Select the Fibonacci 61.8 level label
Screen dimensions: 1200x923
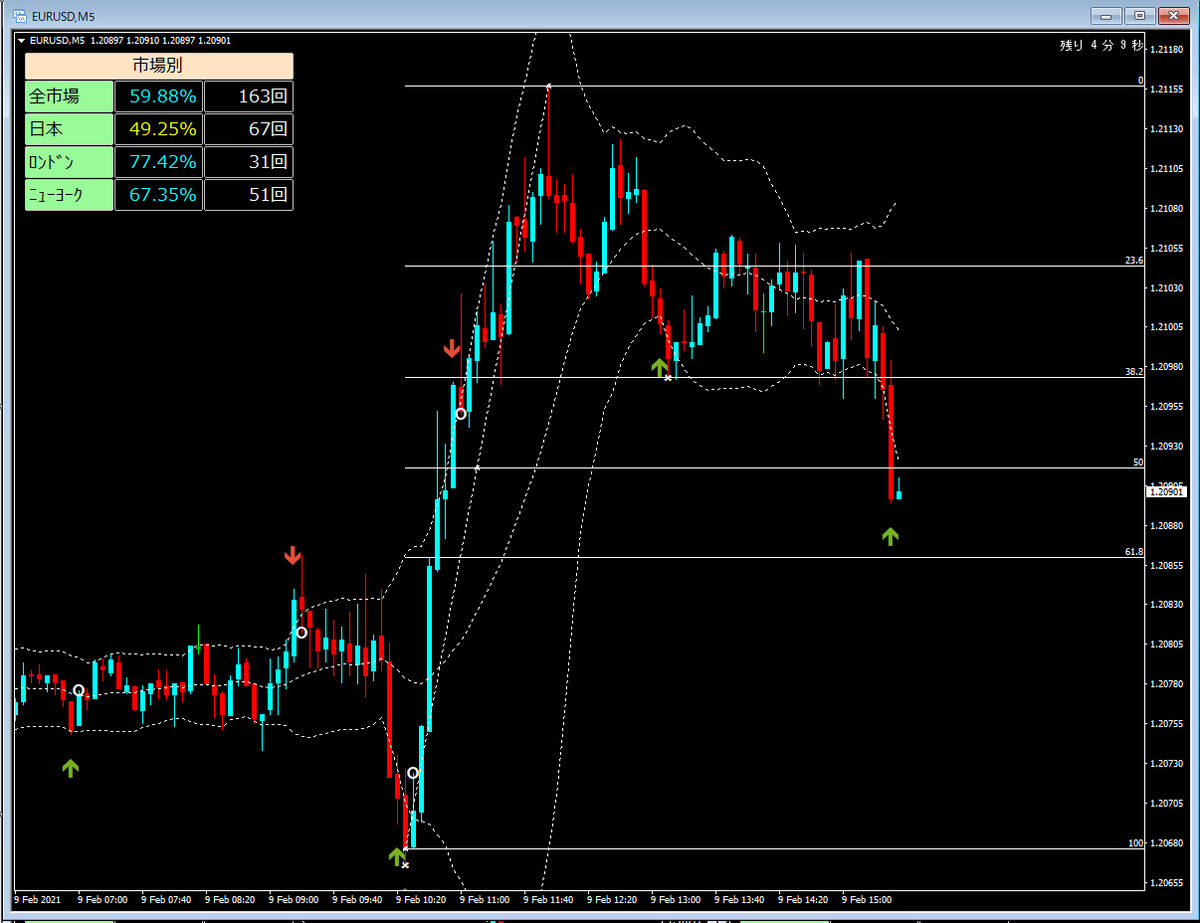1133,552
